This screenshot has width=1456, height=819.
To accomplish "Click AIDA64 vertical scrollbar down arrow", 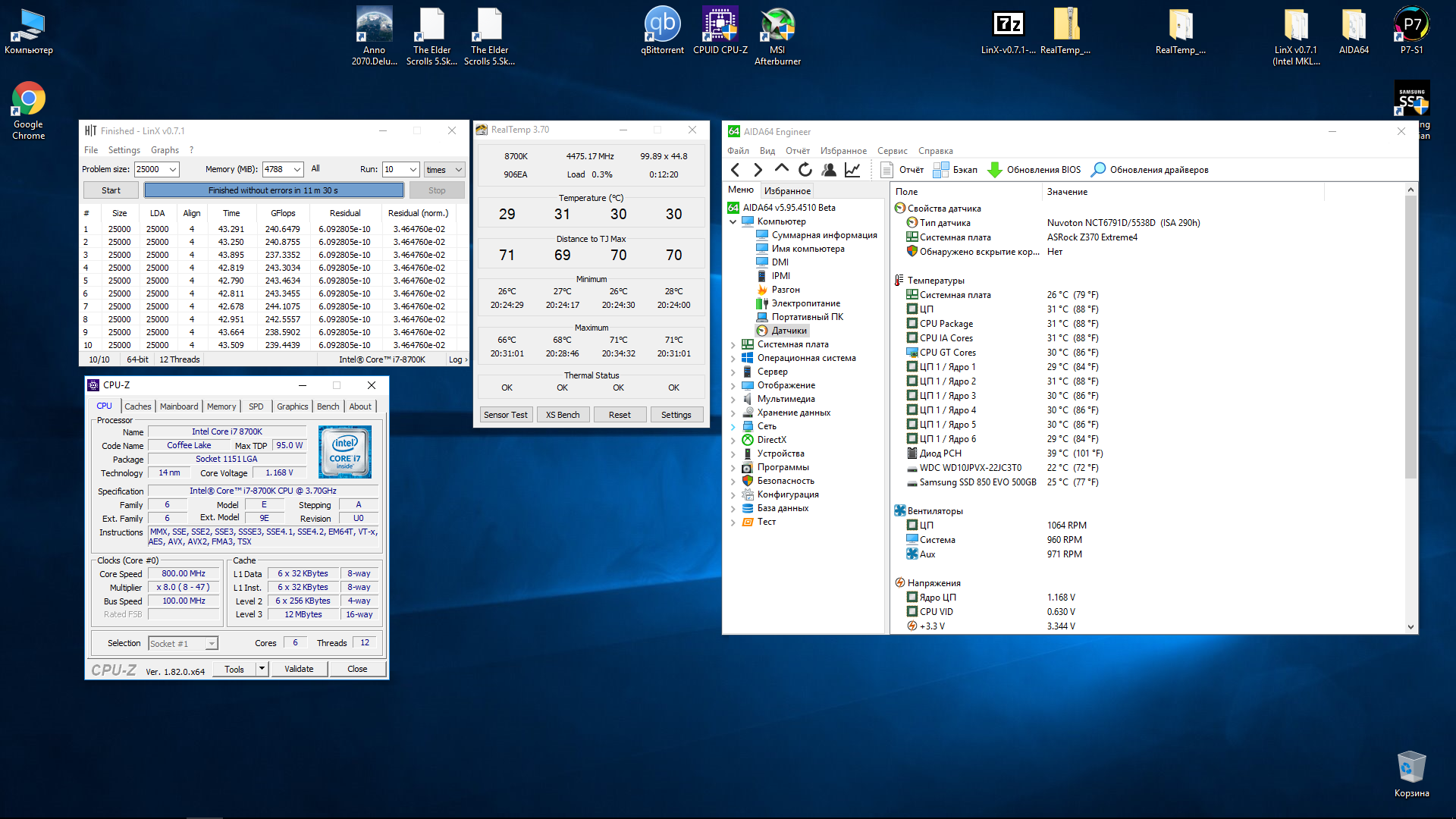I will click(1410, 627).
